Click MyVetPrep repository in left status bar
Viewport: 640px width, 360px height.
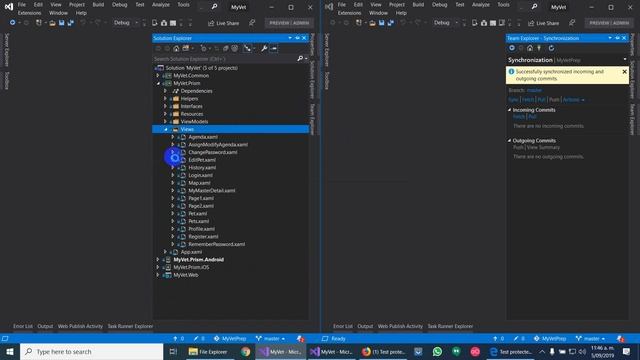[230, 339]
